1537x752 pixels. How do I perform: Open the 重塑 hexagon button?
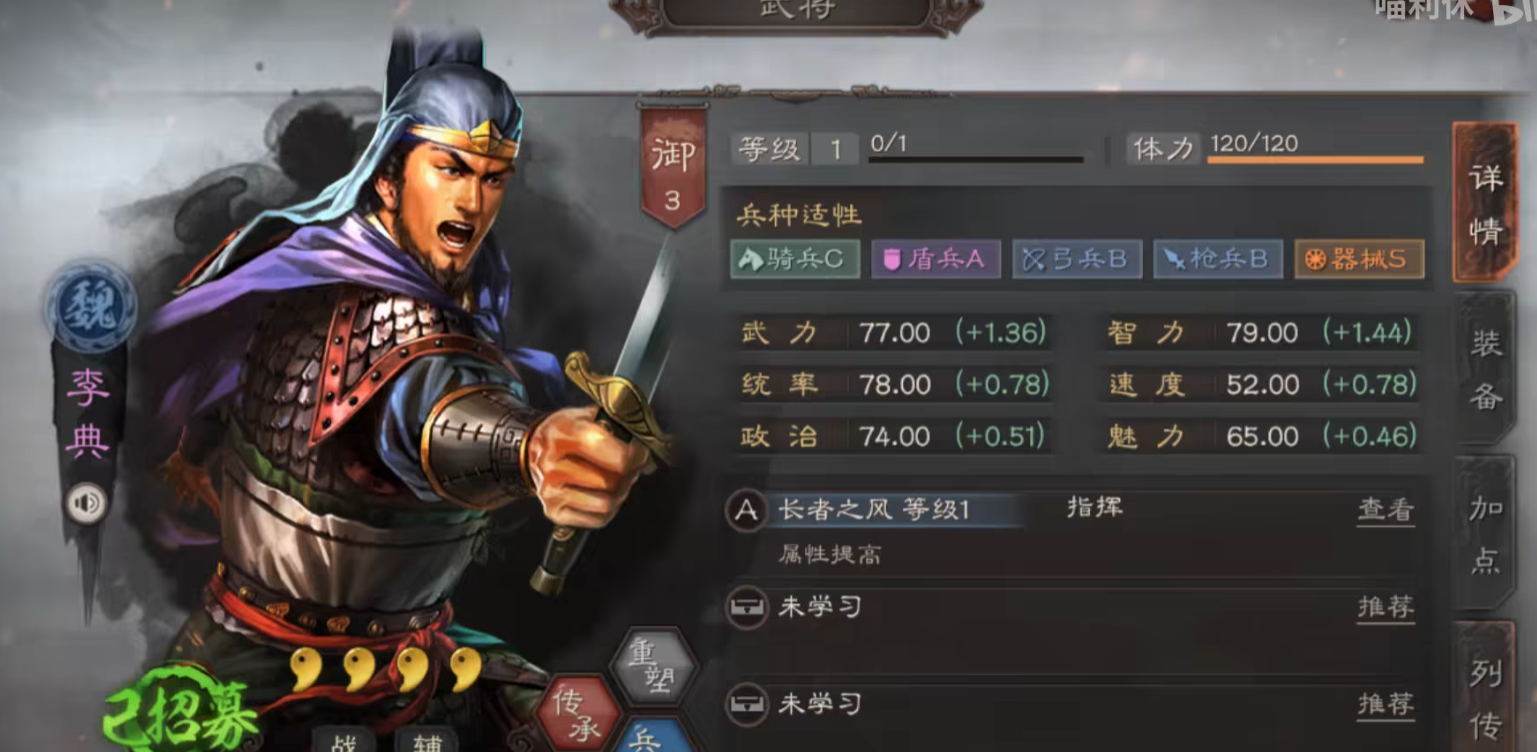[x=652, y=666]
